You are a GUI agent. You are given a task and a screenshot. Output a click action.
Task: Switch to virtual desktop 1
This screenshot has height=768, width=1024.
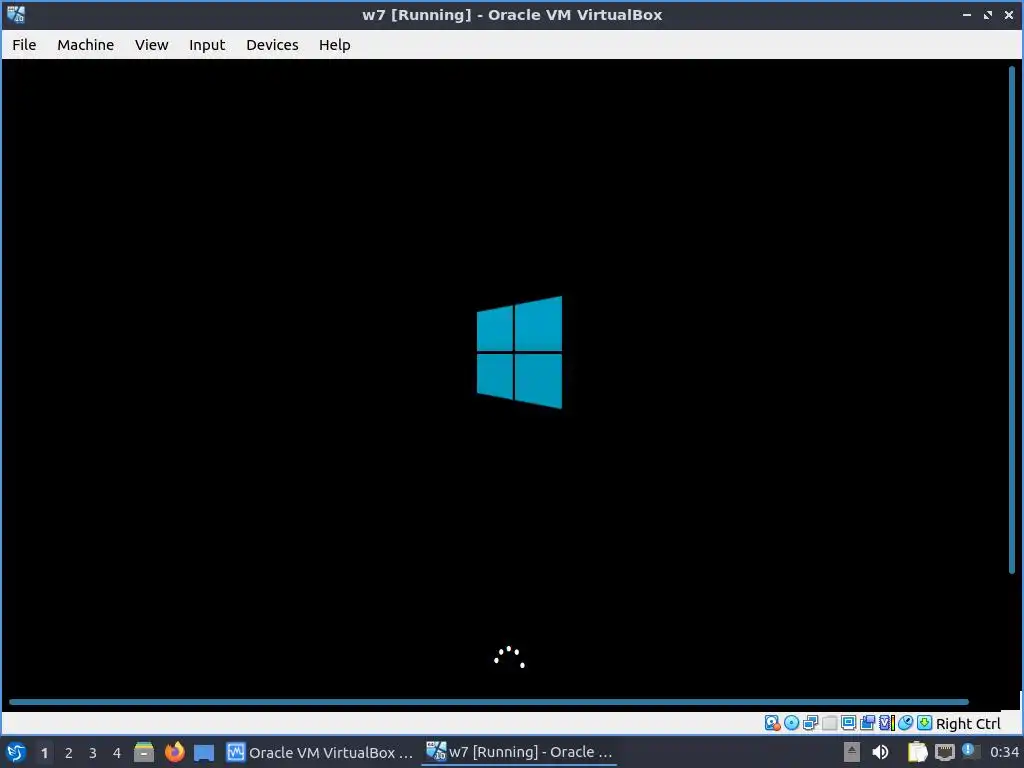(x=44, y=753)
